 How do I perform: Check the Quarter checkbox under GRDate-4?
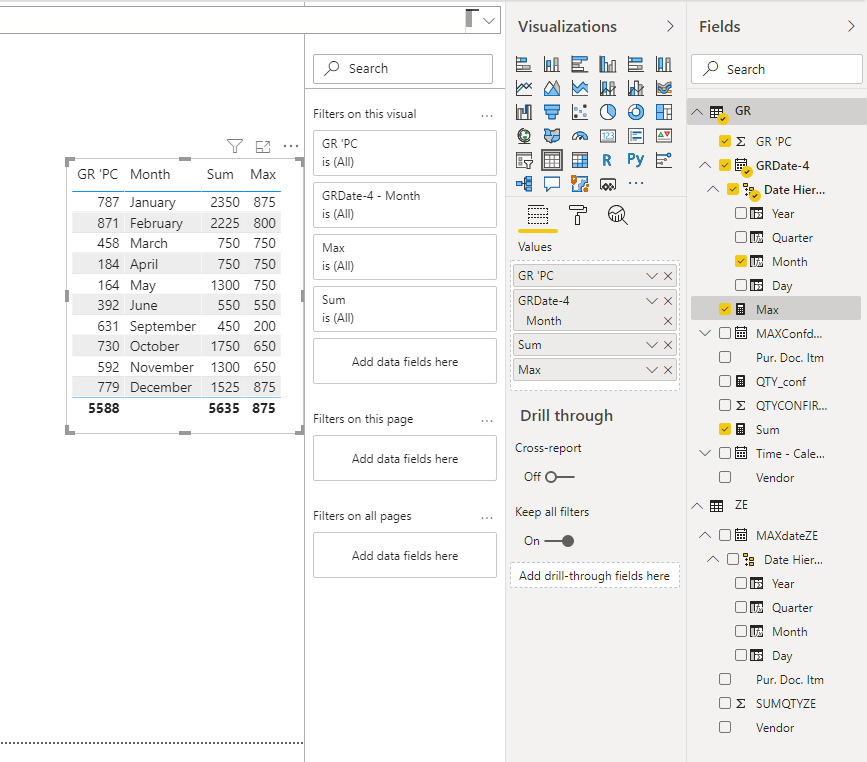coord(741,237)
